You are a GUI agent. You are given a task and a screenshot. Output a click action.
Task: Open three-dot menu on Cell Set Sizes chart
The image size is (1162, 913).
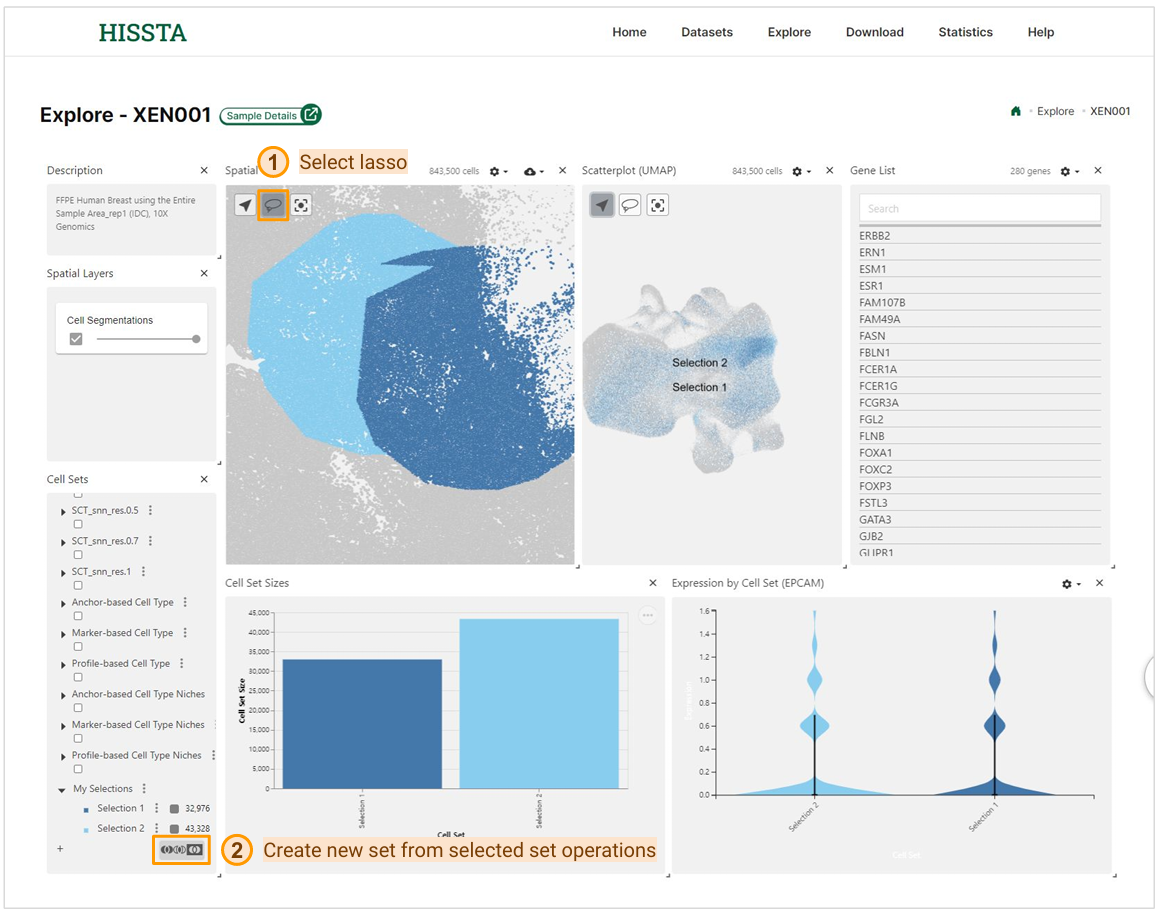(648, 616)
